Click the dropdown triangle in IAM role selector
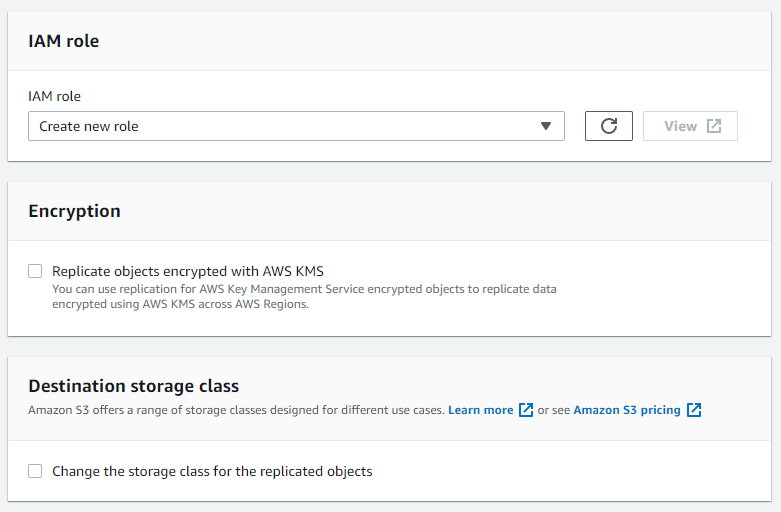The width and height of the screenshot is (781, 512). click(546, 126)
